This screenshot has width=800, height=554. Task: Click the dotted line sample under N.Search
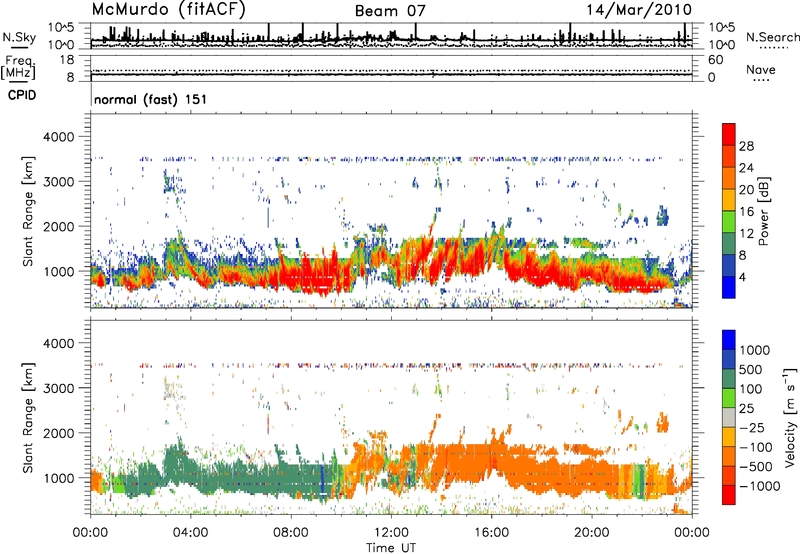pyautogui.click(x=773, y=48)
